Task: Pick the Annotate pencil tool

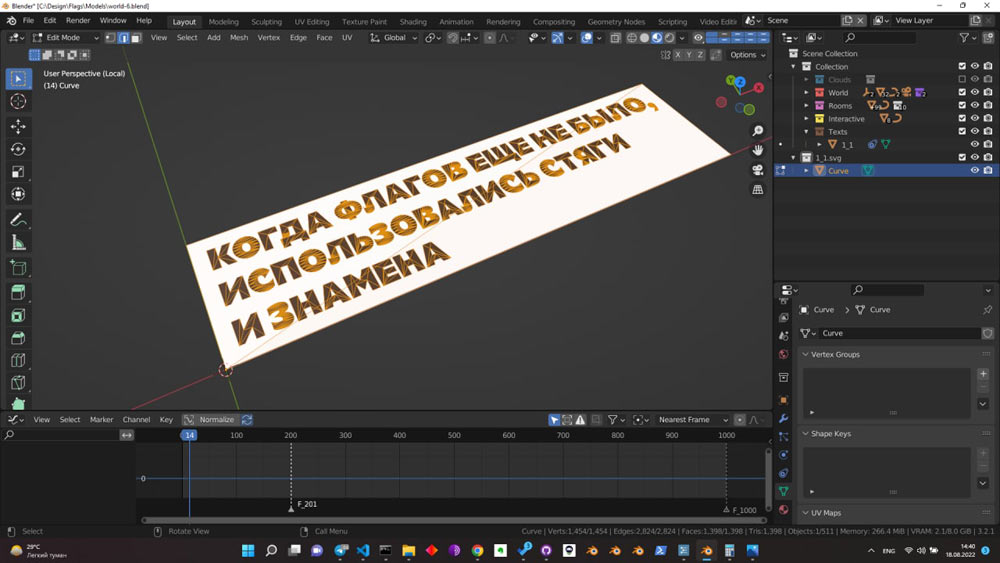Action: click(x=18, y=220)
